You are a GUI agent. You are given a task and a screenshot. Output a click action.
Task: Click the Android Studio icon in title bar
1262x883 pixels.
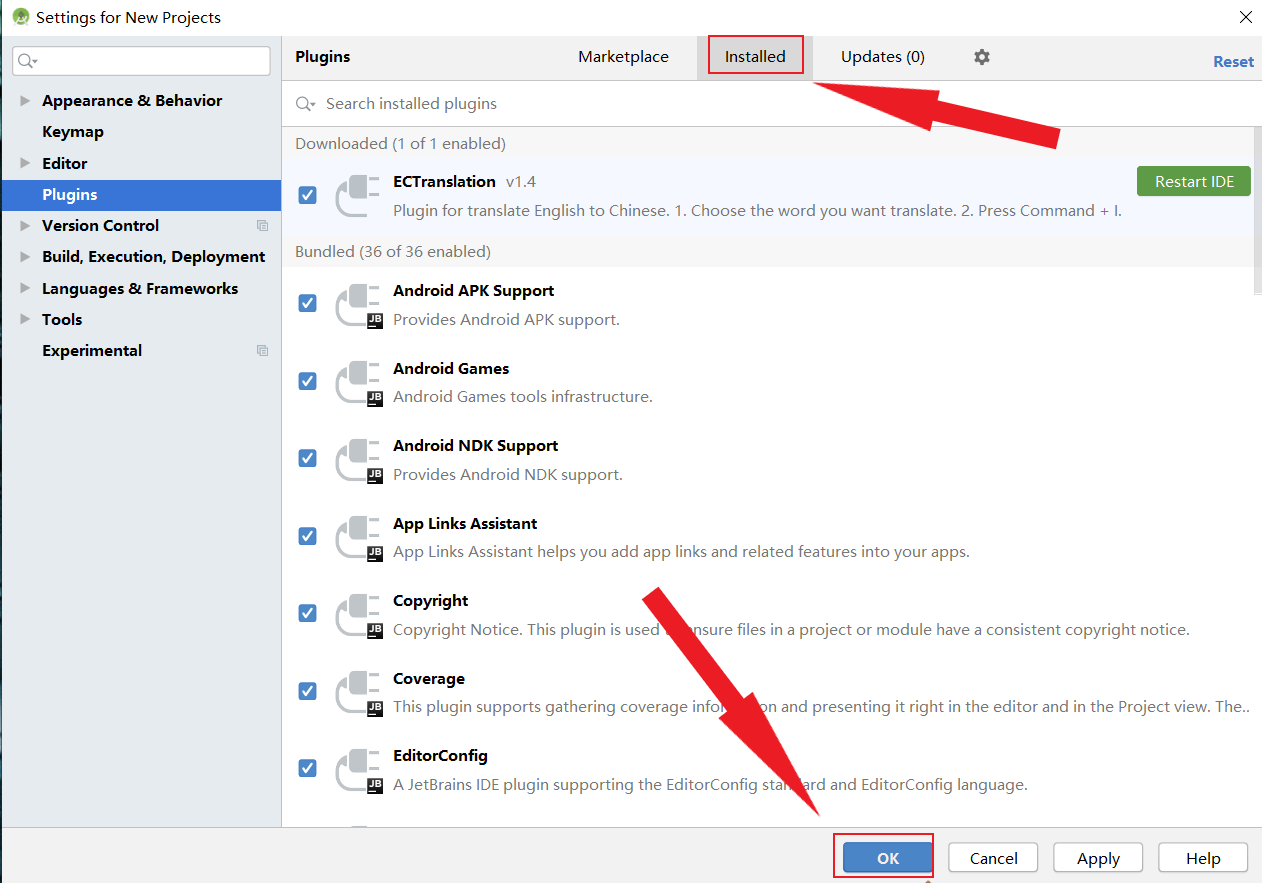coord(20,17)
